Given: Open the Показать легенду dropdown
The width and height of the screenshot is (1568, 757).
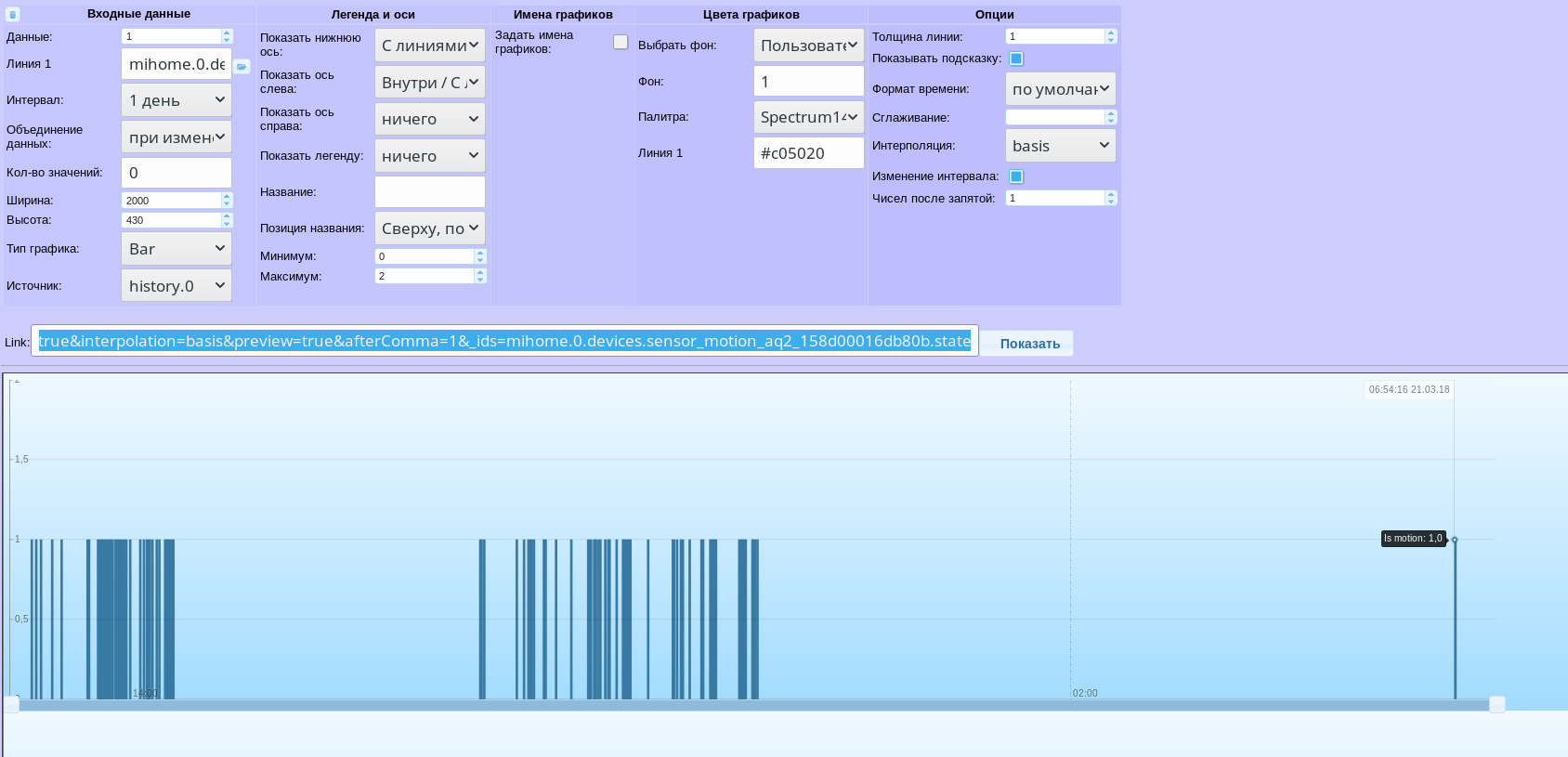Looking at the screenshot, I should click(430, 156).
